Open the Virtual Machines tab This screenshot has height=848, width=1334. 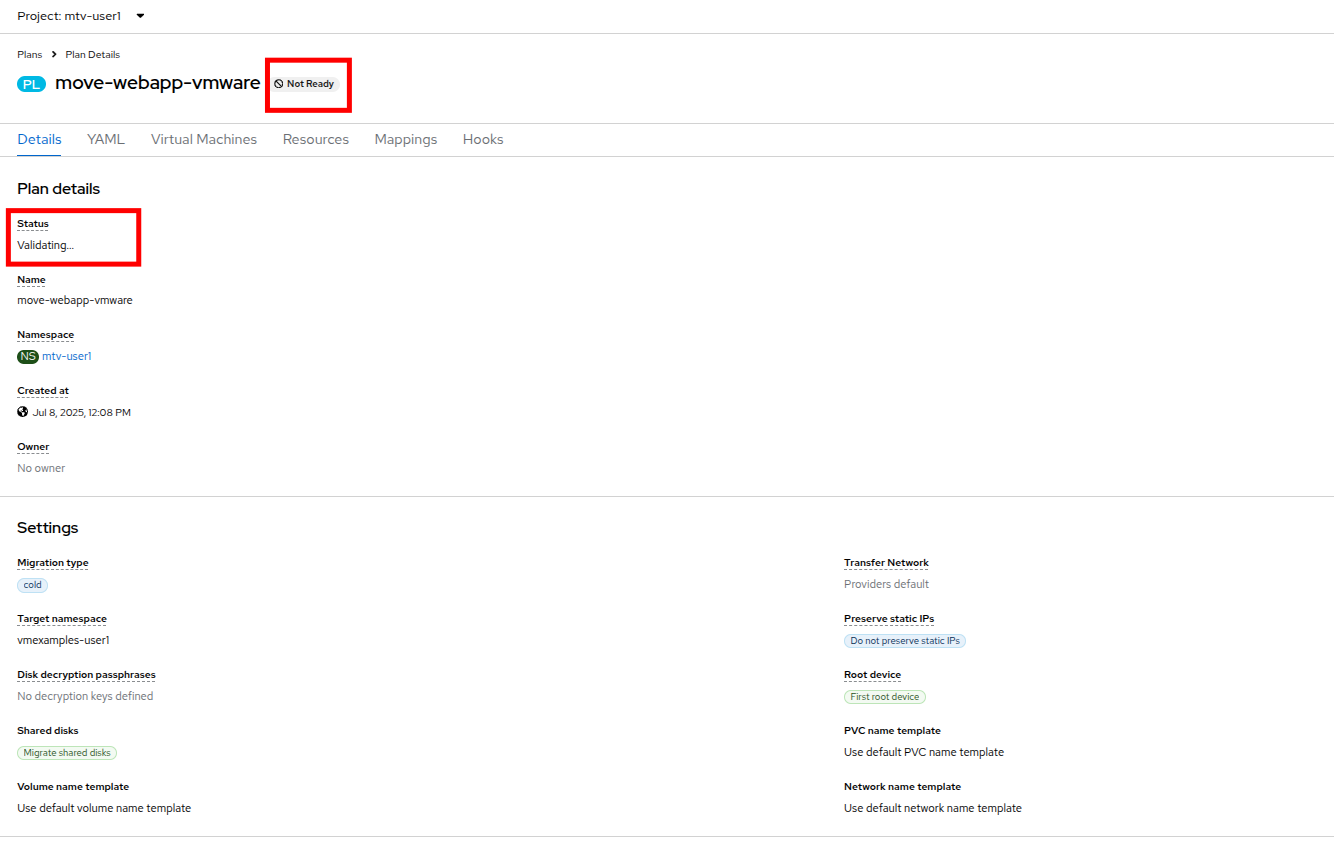(x=204, y=140)
